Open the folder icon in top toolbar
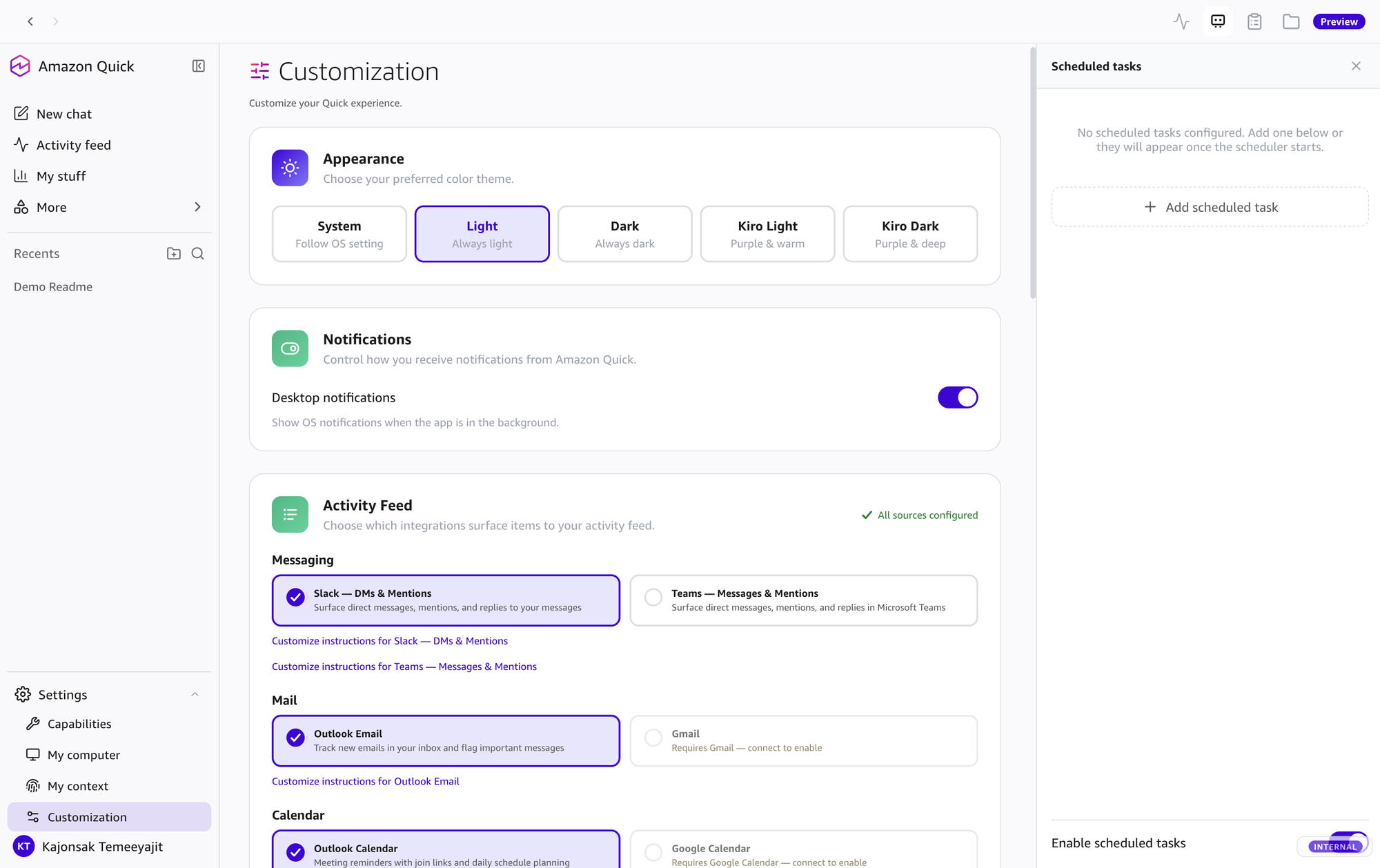 [1291, 21]
